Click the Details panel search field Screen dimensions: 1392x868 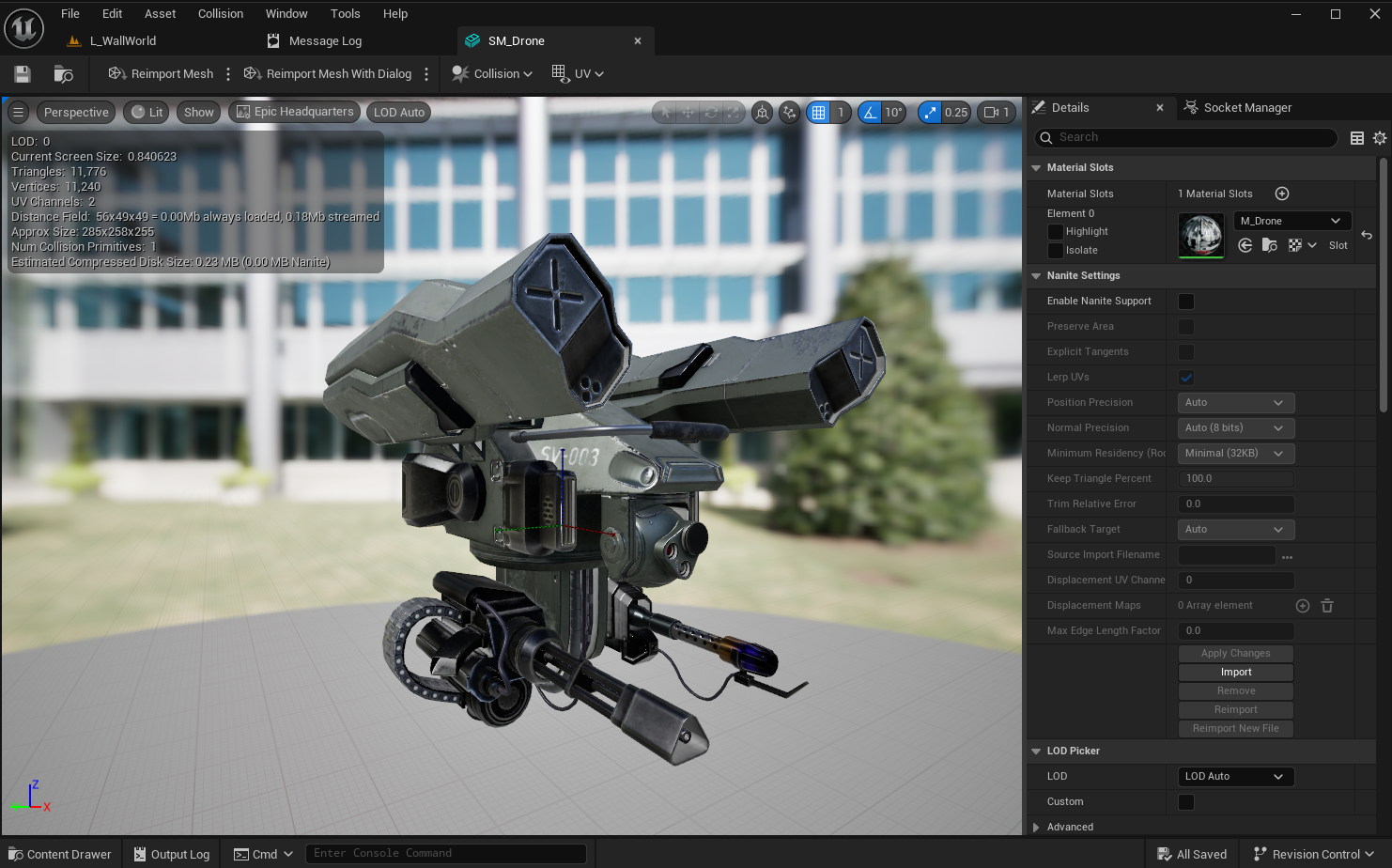click(1193, 137)
